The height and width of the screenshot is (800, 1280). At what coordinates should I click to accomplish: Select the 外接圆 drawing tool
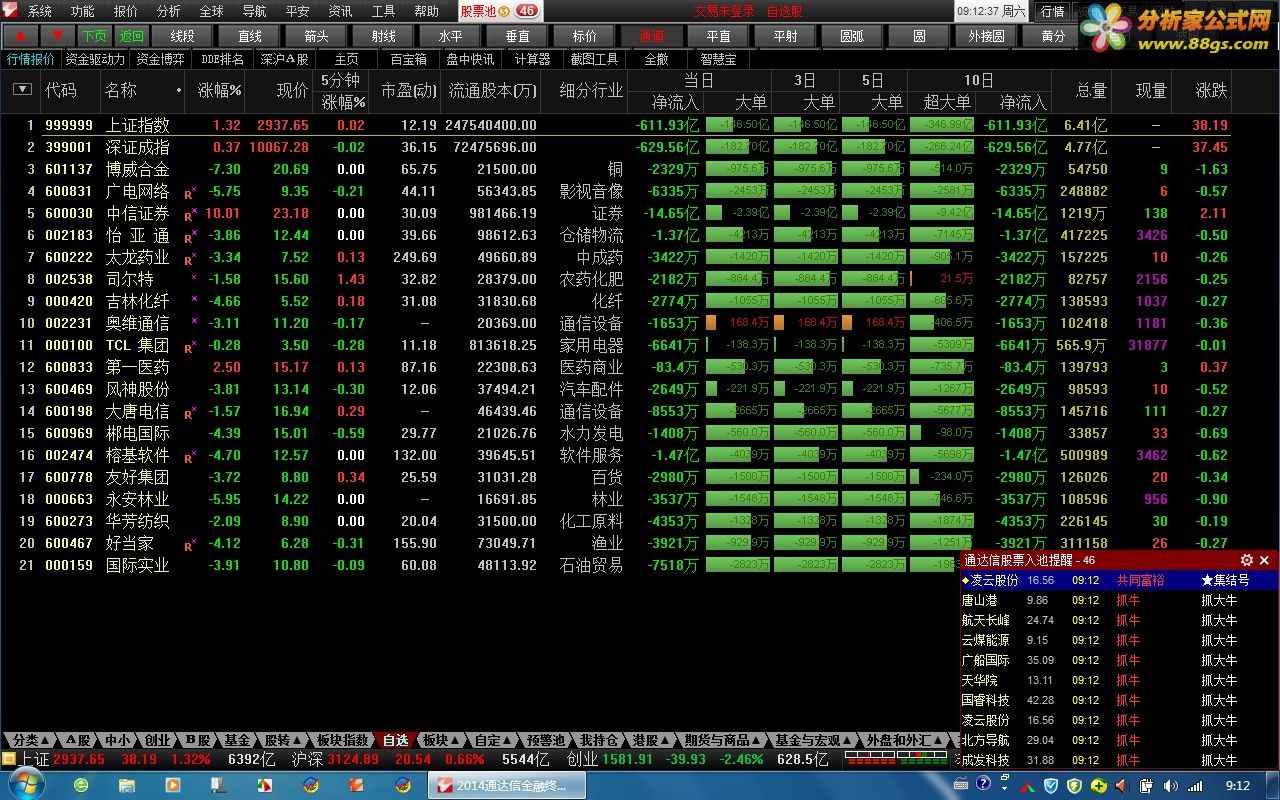click(x=987, y=36)
